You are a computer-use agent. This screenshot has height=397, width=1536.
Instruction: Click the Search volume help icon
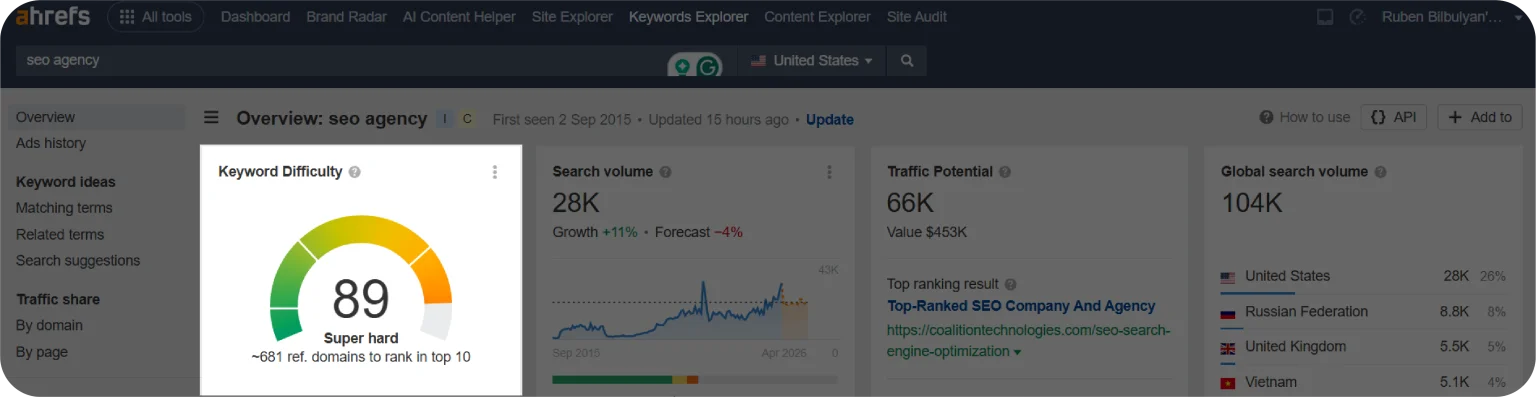(x=666, y=172)
